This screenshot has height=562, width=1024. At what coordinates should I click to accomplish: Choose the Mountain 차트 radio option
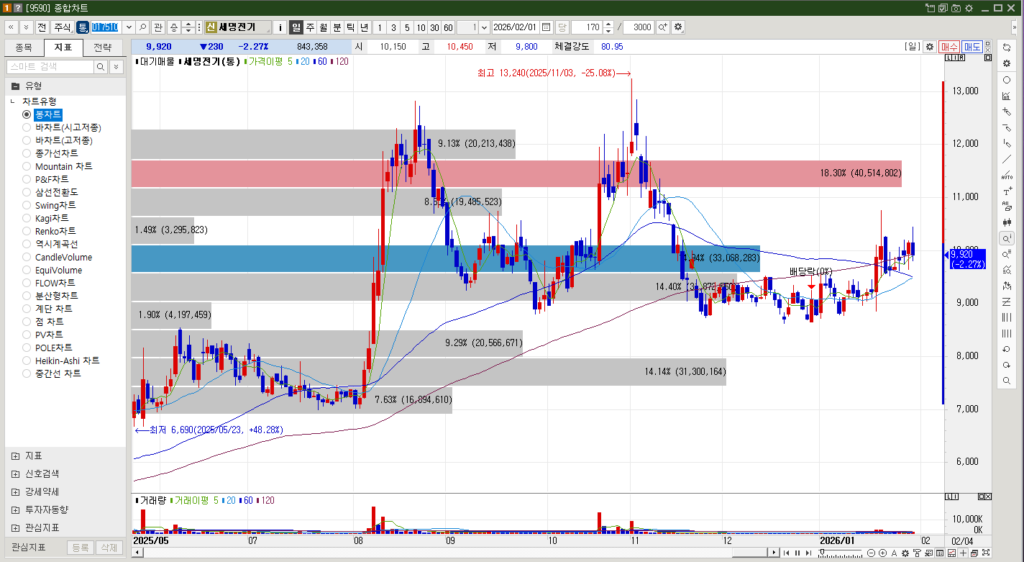pyautogui.click(x=27, y=166)
